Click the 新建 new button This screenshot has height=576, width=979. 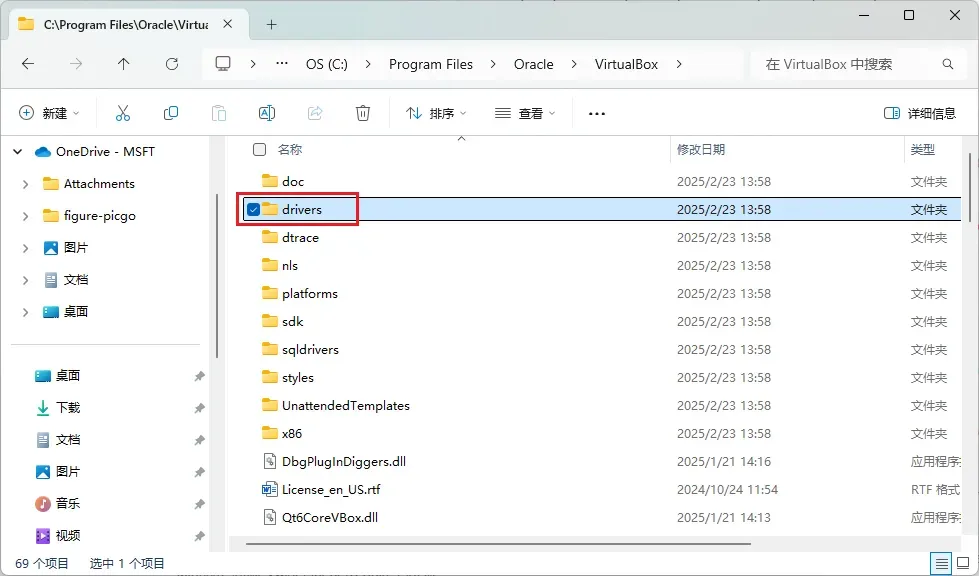(49, 114)
